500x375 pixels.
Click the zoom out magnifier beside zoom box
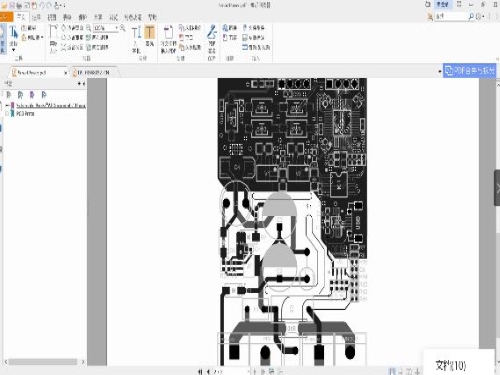(89, 28)
